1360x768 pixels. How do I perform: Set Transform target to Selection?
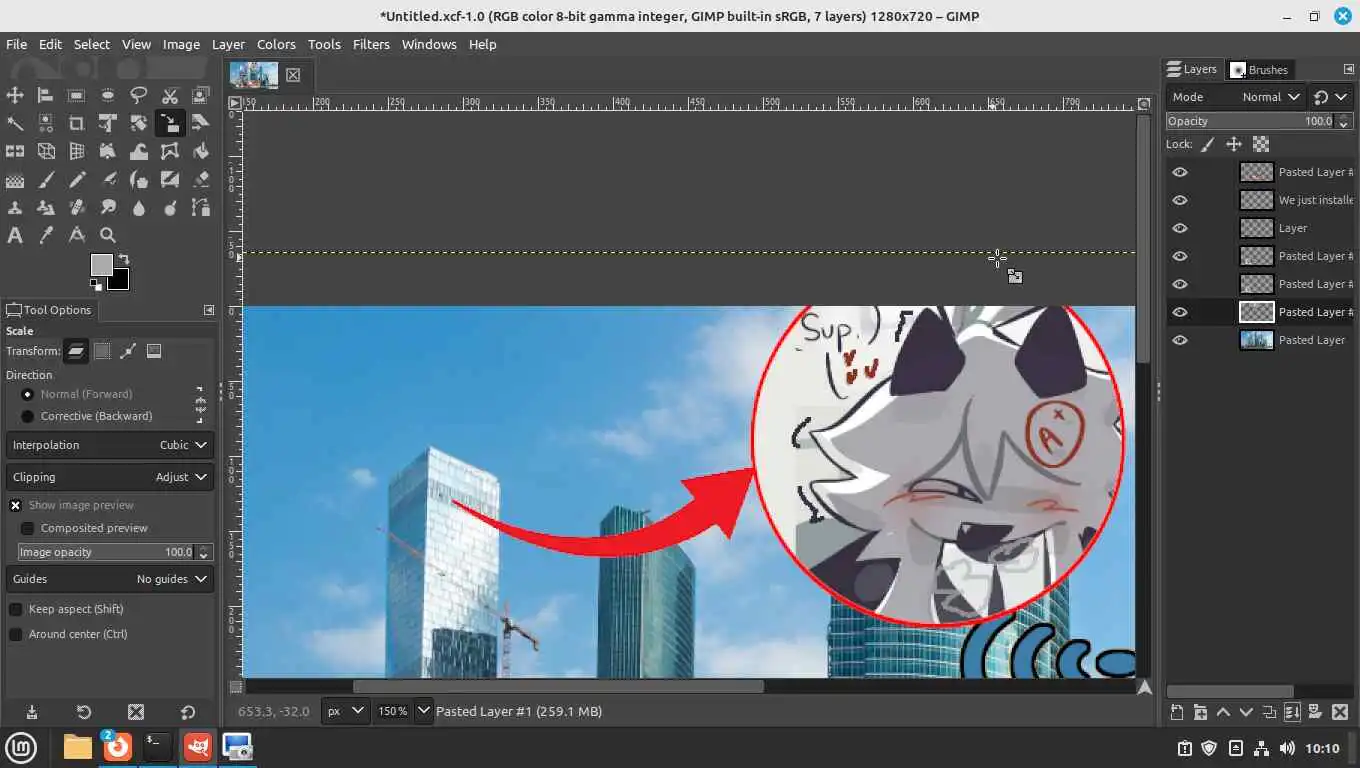(102, 351)
